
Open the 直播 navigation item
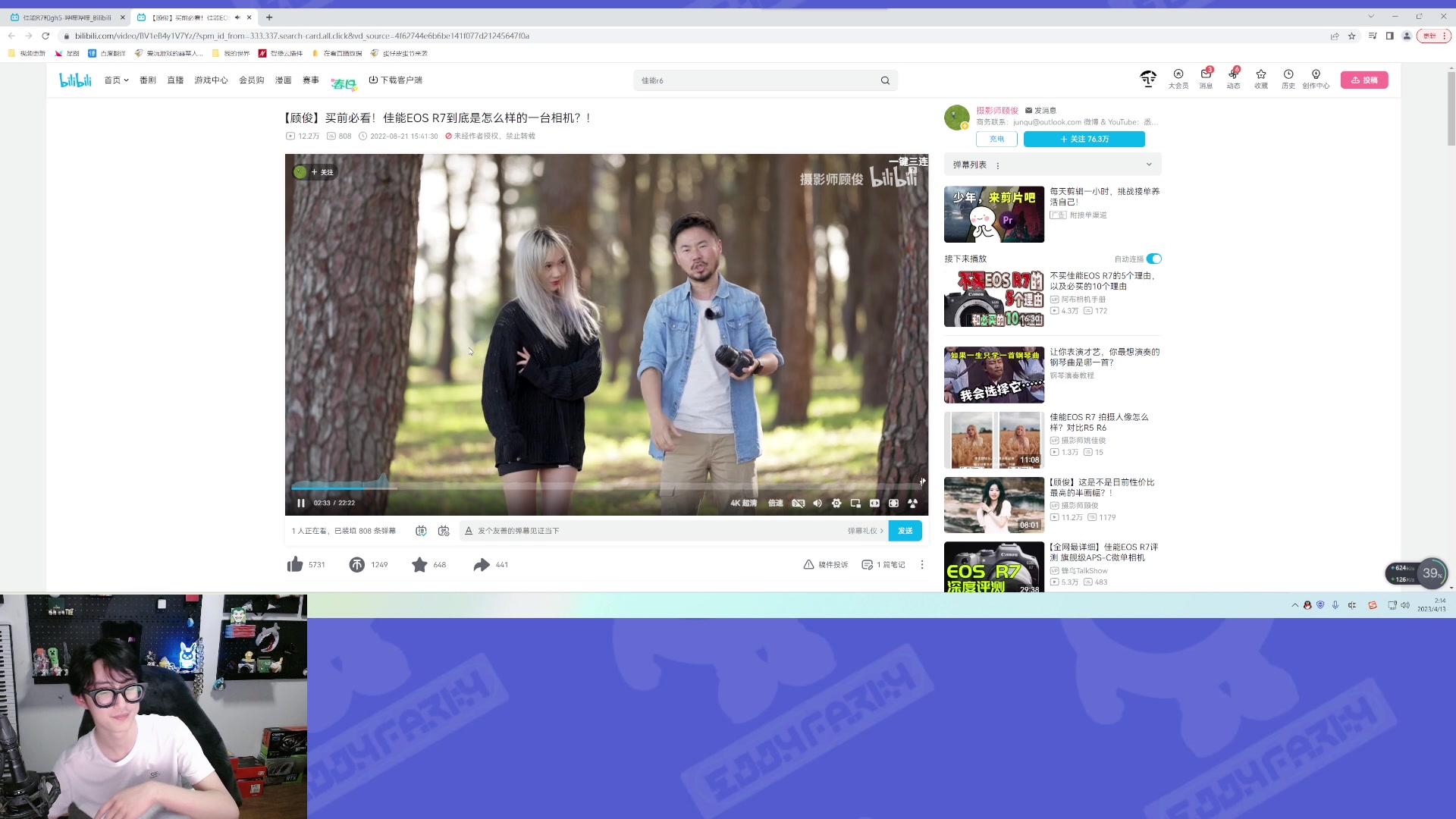tap(175, 80)
